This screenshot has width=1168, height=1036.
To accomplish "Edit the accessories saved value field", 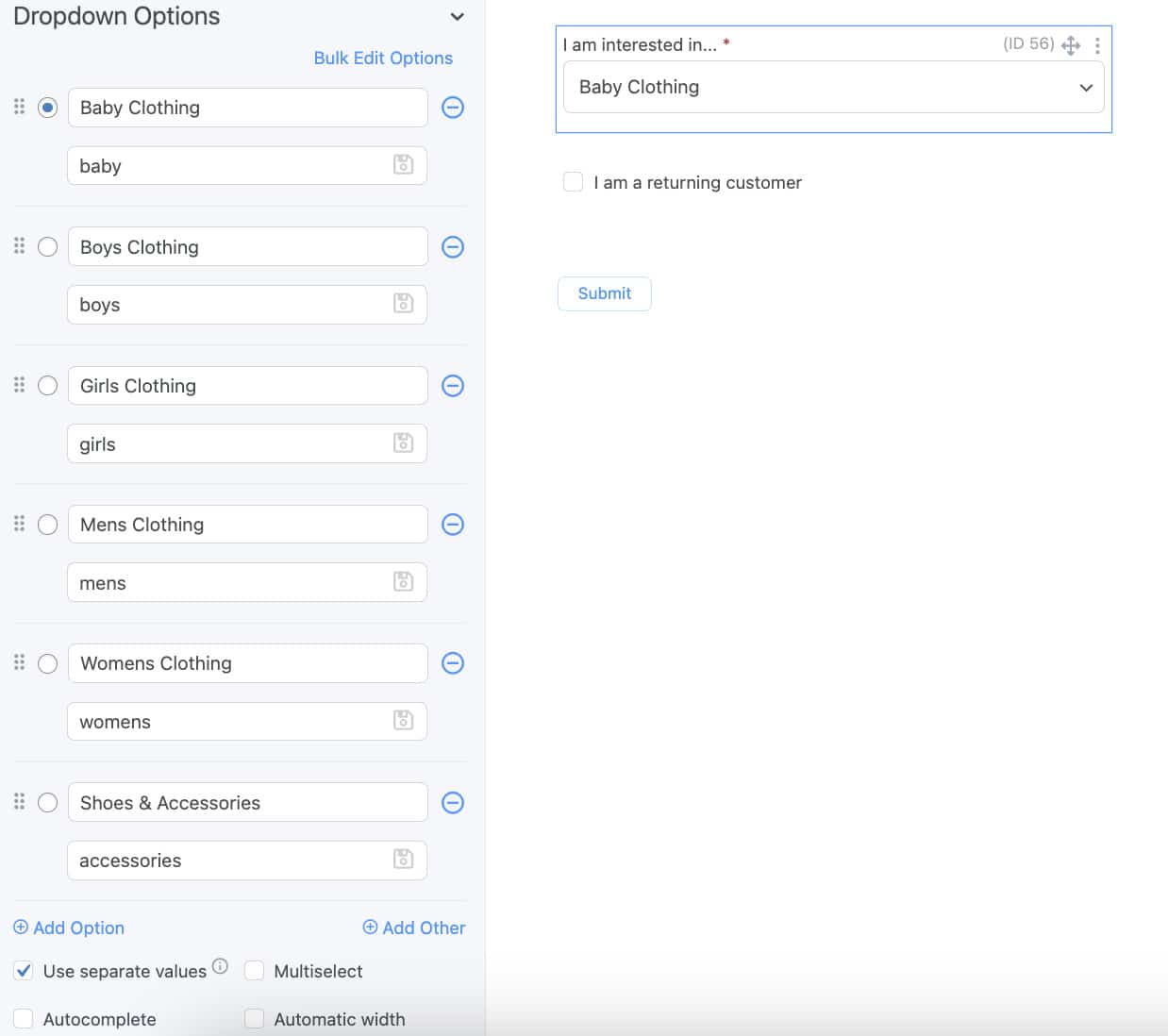I will coord(247,861).
